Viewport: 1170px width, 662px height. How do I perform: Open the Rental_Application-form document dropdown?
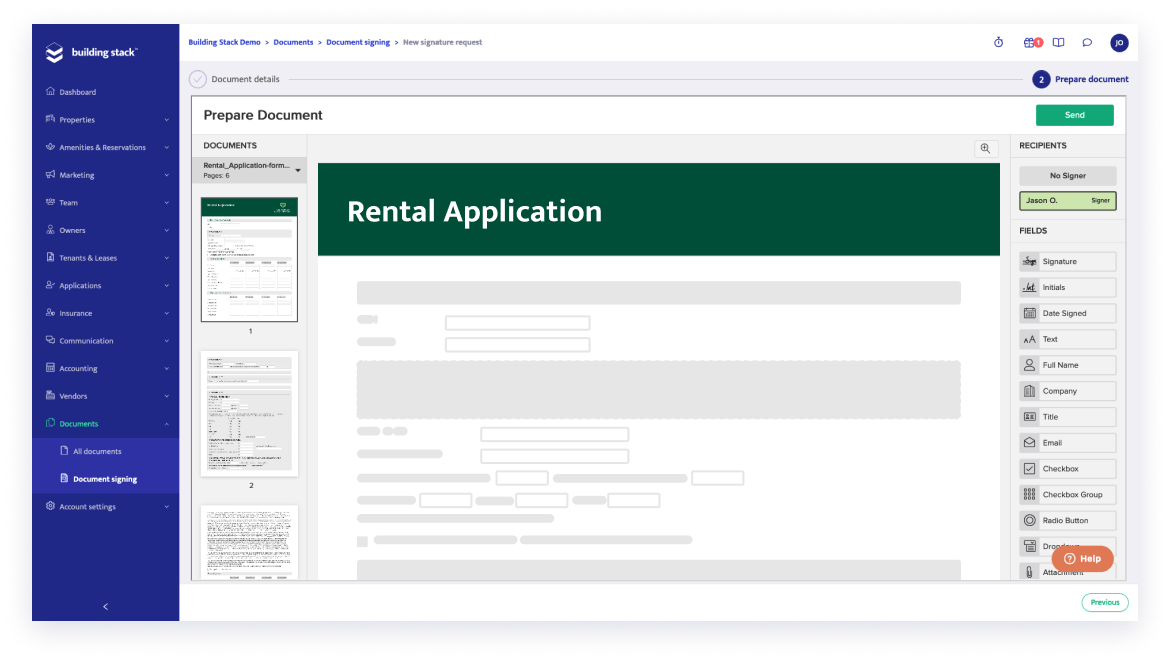[x=297, y=168]
